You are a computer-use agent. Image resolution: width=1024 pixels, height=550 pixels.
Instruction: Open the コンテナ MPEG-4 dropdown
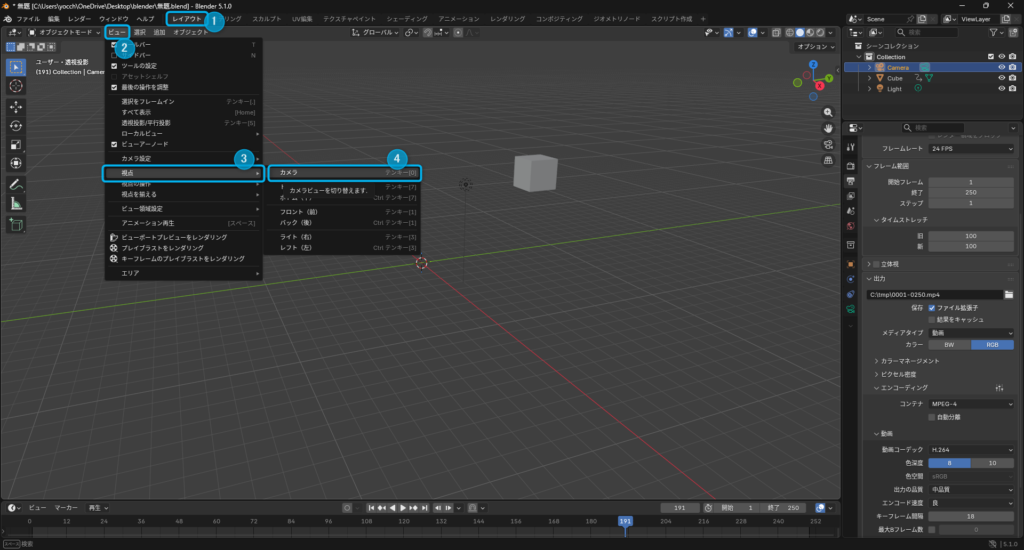pos(970,404)
